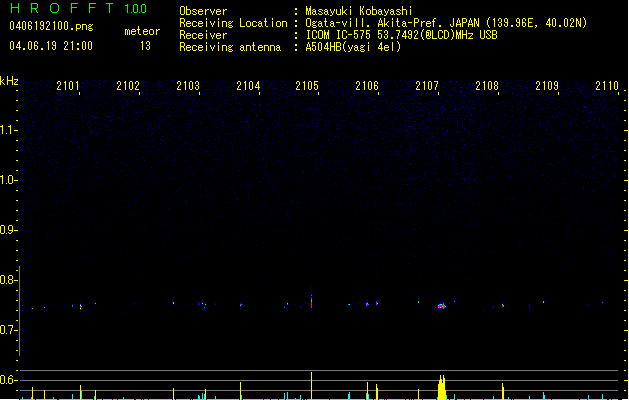Click the 1.0 kHz frequency tick
Viewport: 629px width, 400px height.
(x=8, y=180)
